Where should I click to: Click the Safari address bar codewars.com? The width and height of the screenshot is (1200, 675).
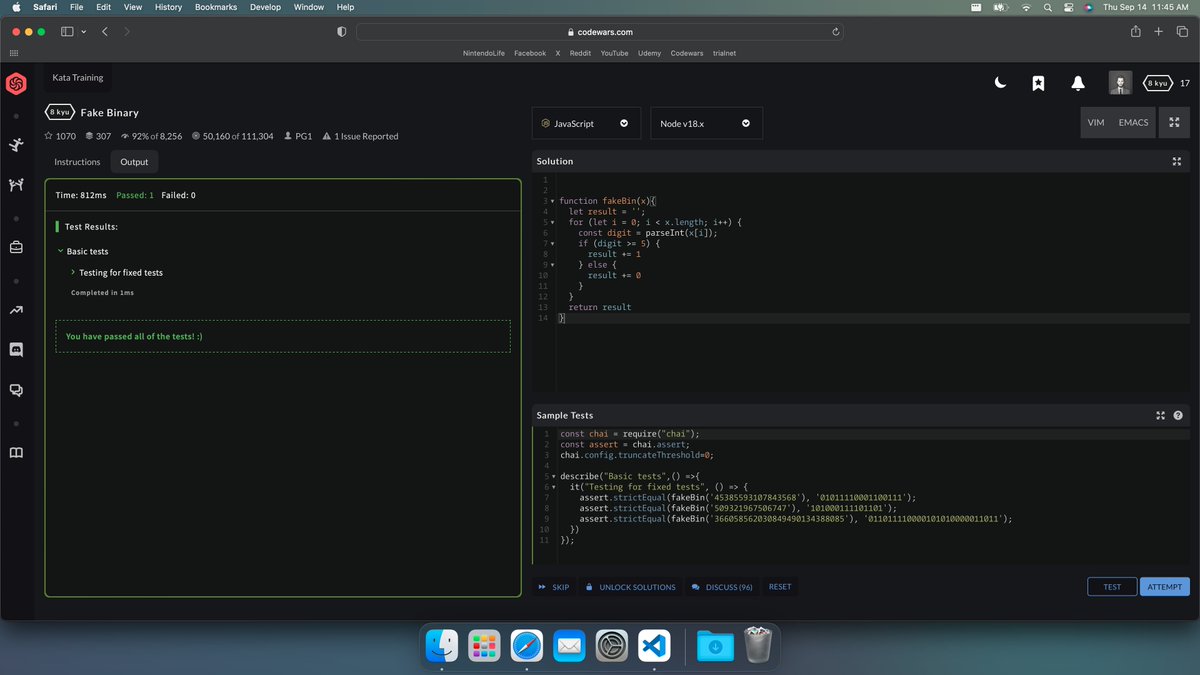pyautogui.click(x=600, y=32)
